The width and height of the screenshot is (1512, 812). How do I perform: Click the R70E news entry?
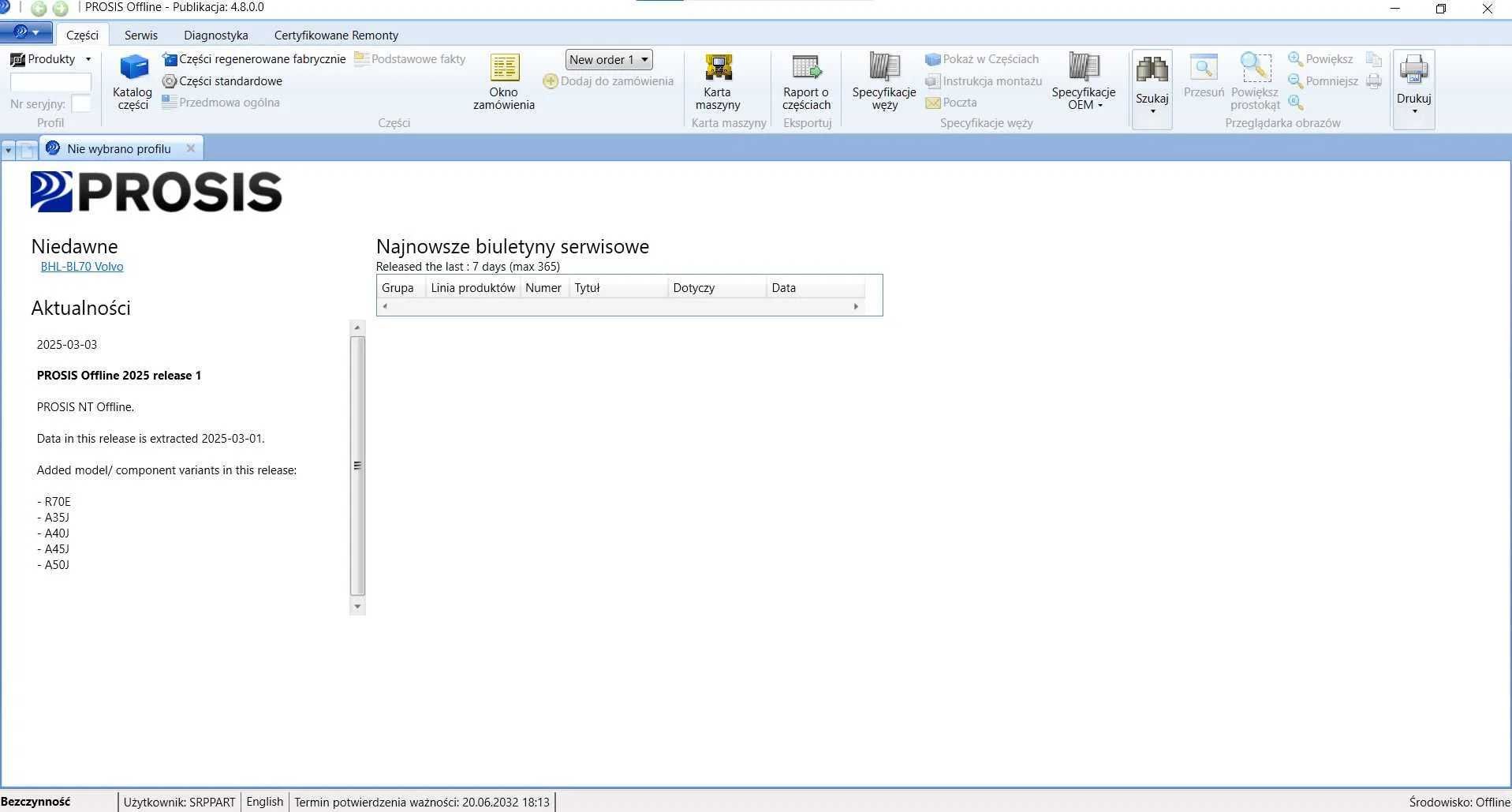[54, 502]
